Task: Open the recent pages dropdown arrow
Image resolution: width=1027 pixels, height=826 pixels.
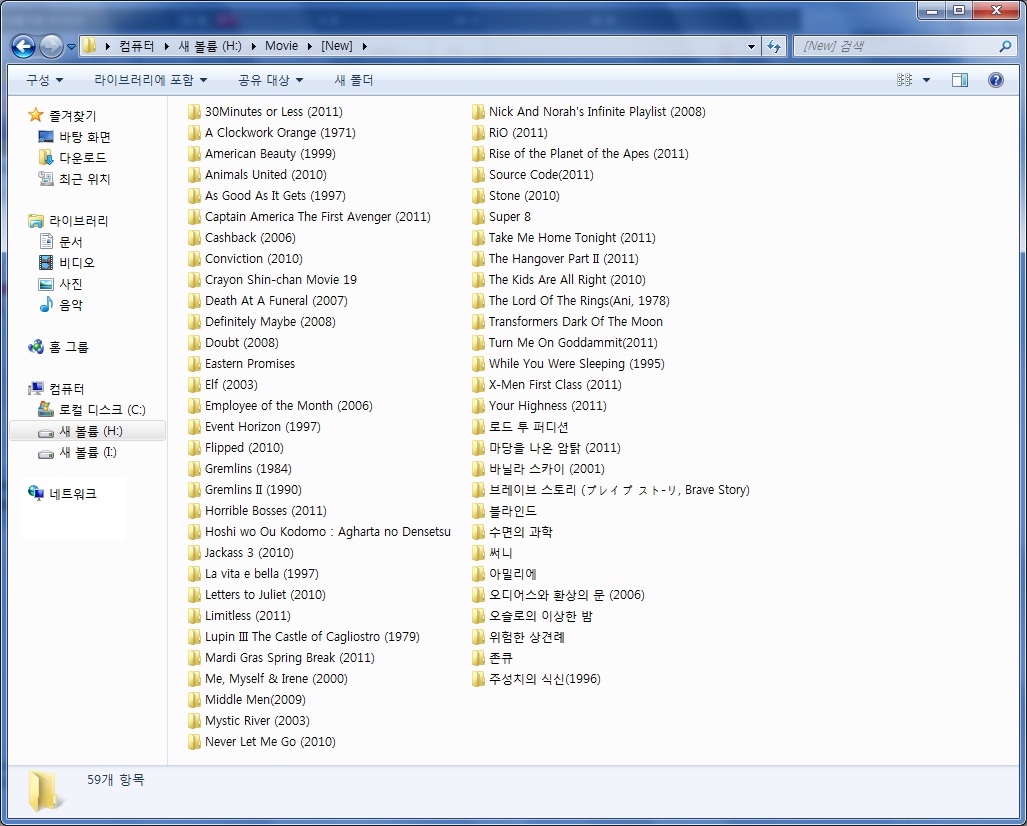Action: [x=71, y=47]
